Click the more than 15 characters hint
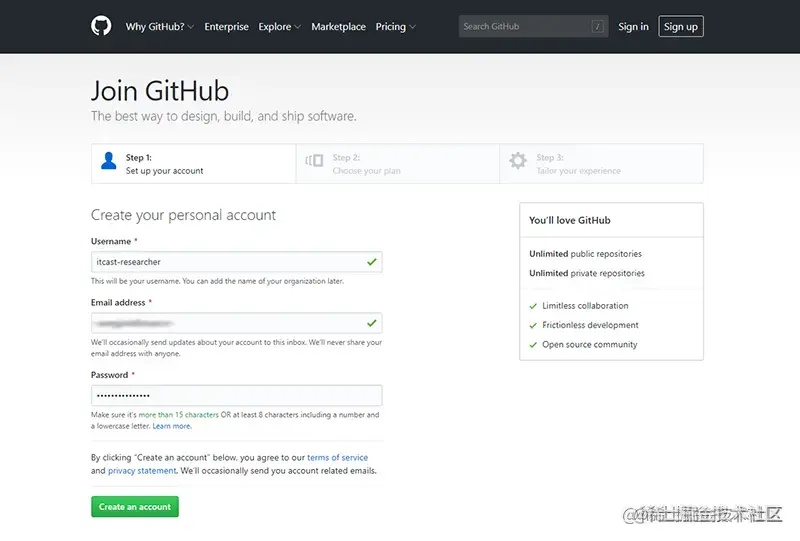This screenshot has width=800, height=541. click(x=179, y=415)
